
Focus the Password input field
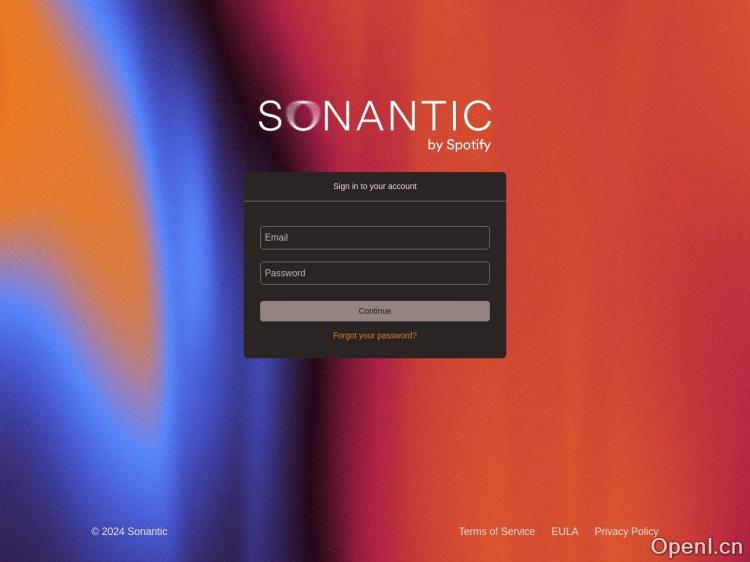coord(375,273)
